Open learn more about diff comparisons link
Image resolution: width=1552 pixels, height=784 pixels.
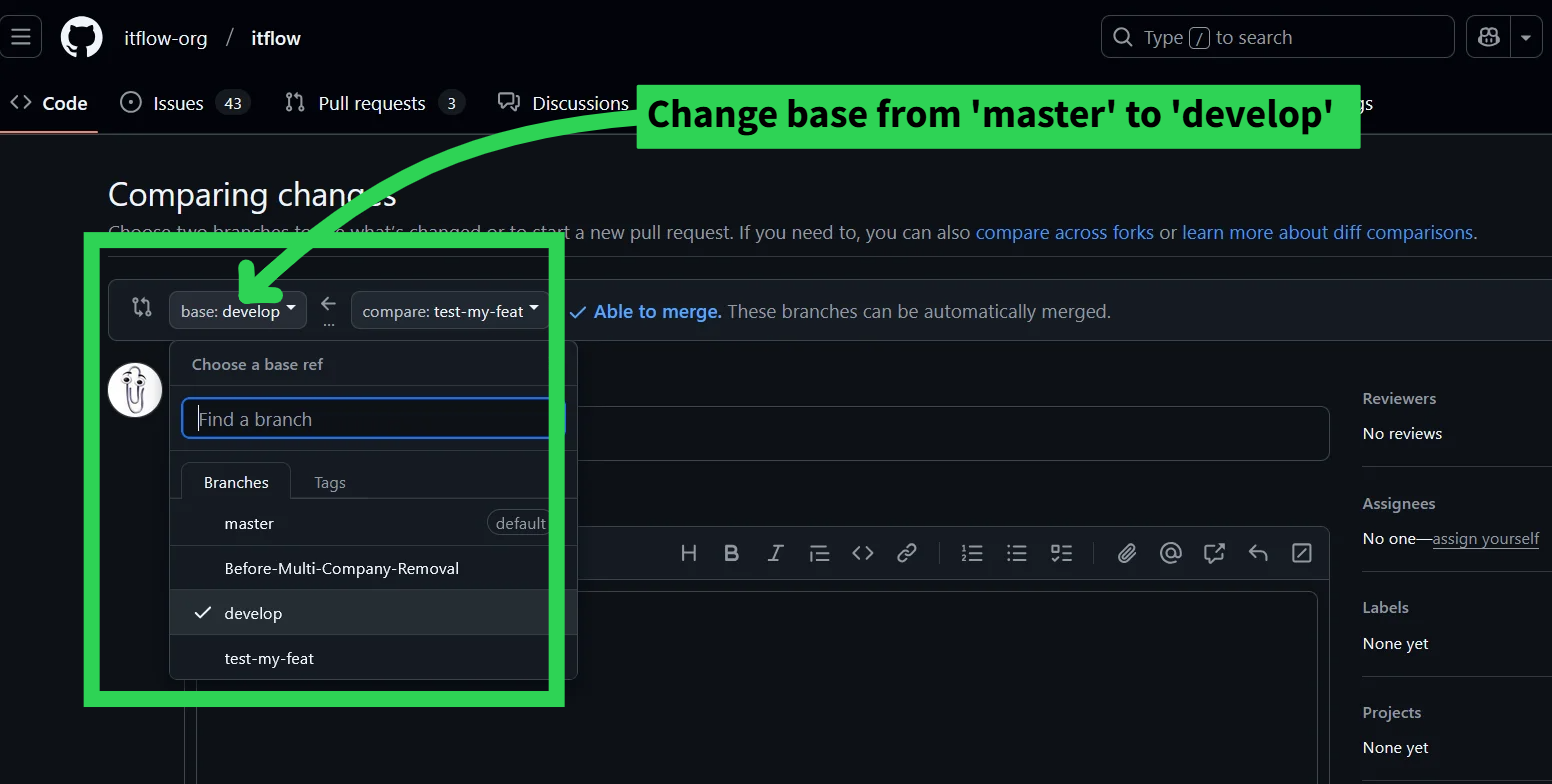click(1327, 232)
